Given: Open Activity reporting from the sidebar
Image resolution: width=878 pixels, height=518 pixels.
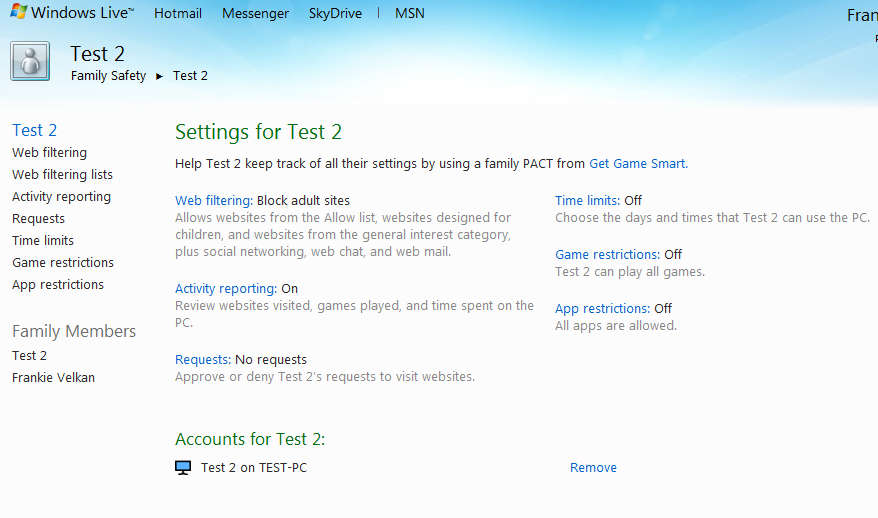Looking at the screenshot, I should pyautogui.click(x=61, y=197).
